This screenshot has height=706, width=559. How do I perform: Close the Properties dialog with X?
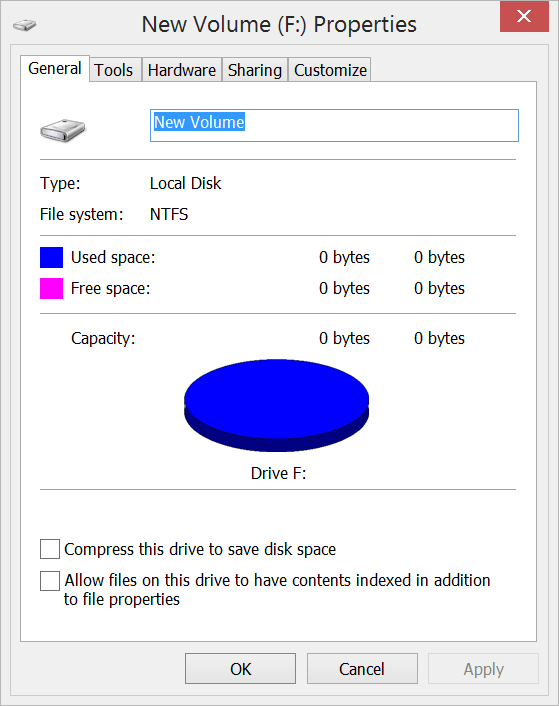(x=524, y=16)
